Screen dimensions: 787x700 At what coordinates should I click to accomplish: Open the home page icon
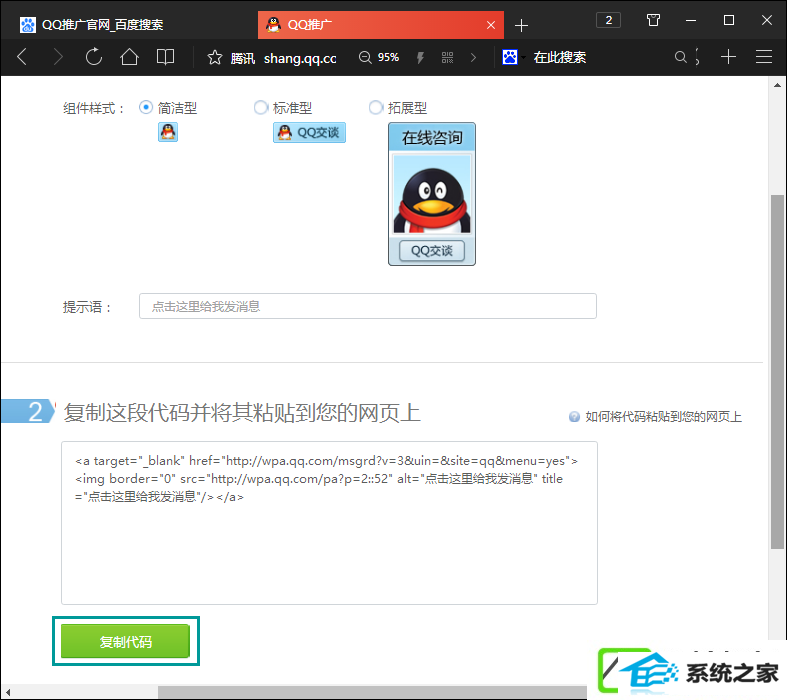click(x=129, y=57)
